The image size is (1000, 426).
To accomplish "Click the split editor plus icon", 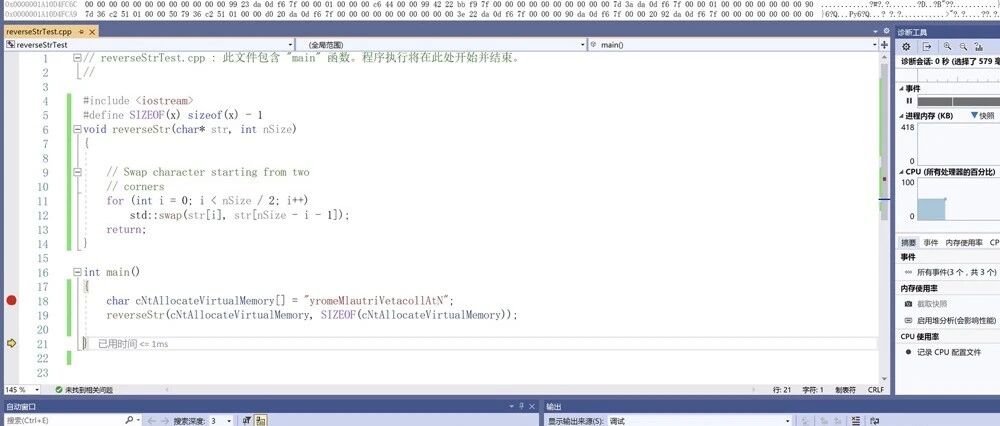I will (885, 45).
